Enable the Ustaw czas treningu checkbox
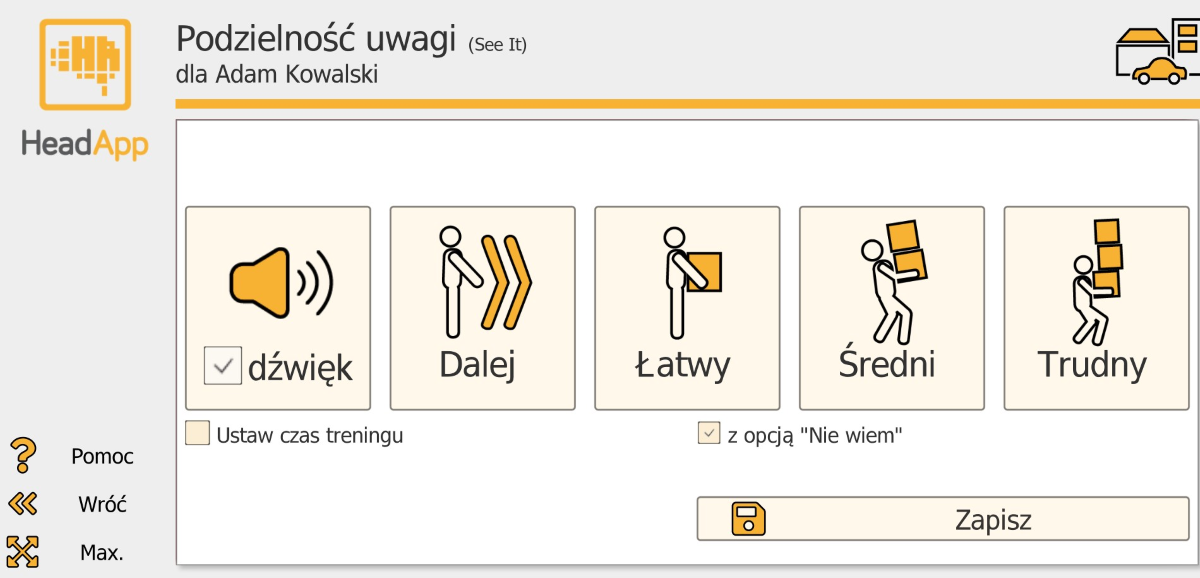This screenshot has height=578, width=1200. click(196, 432)
